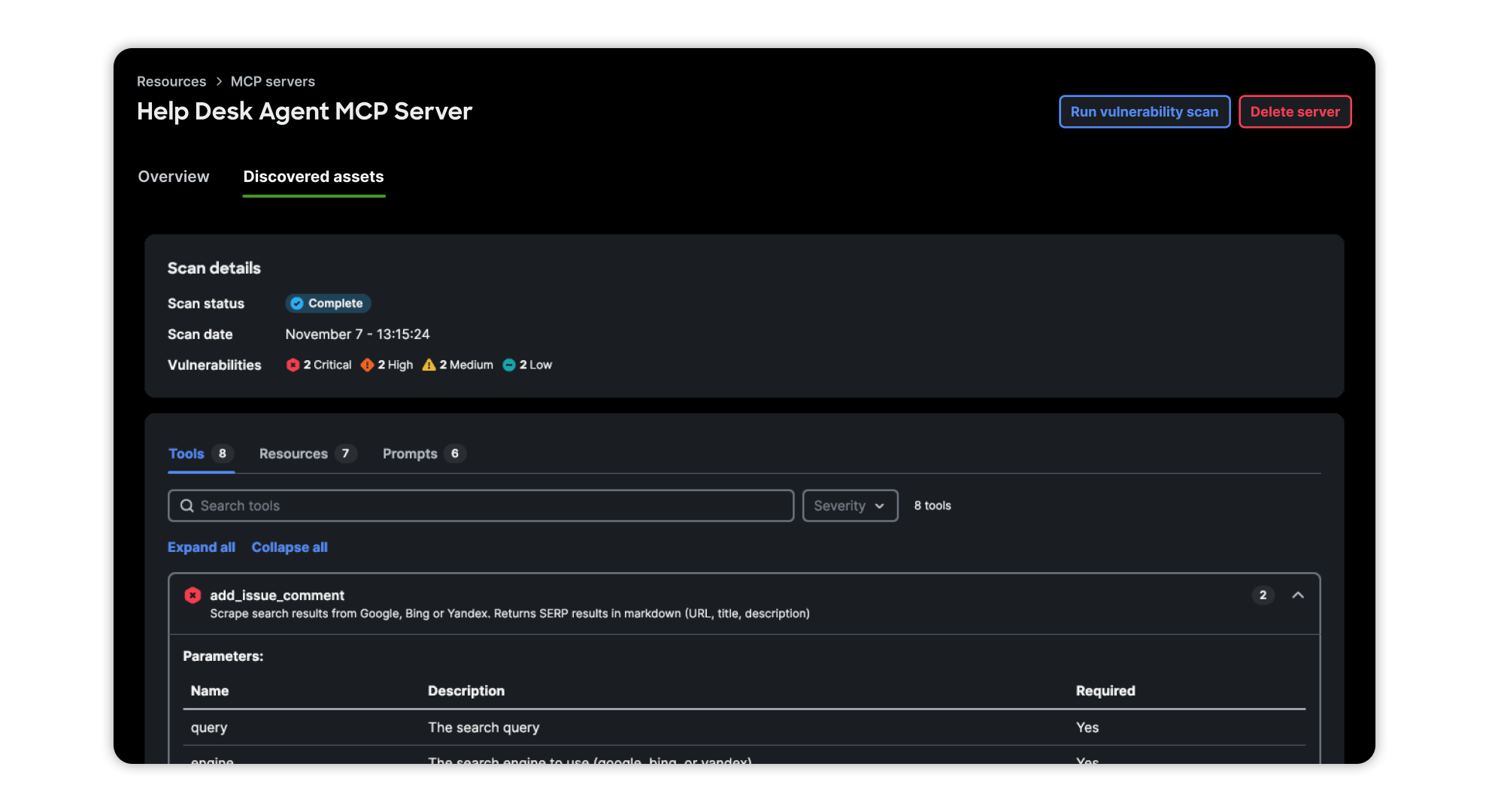
Task: Click the Medium severity warning triangle icon
Action: [x=429, y=365]
